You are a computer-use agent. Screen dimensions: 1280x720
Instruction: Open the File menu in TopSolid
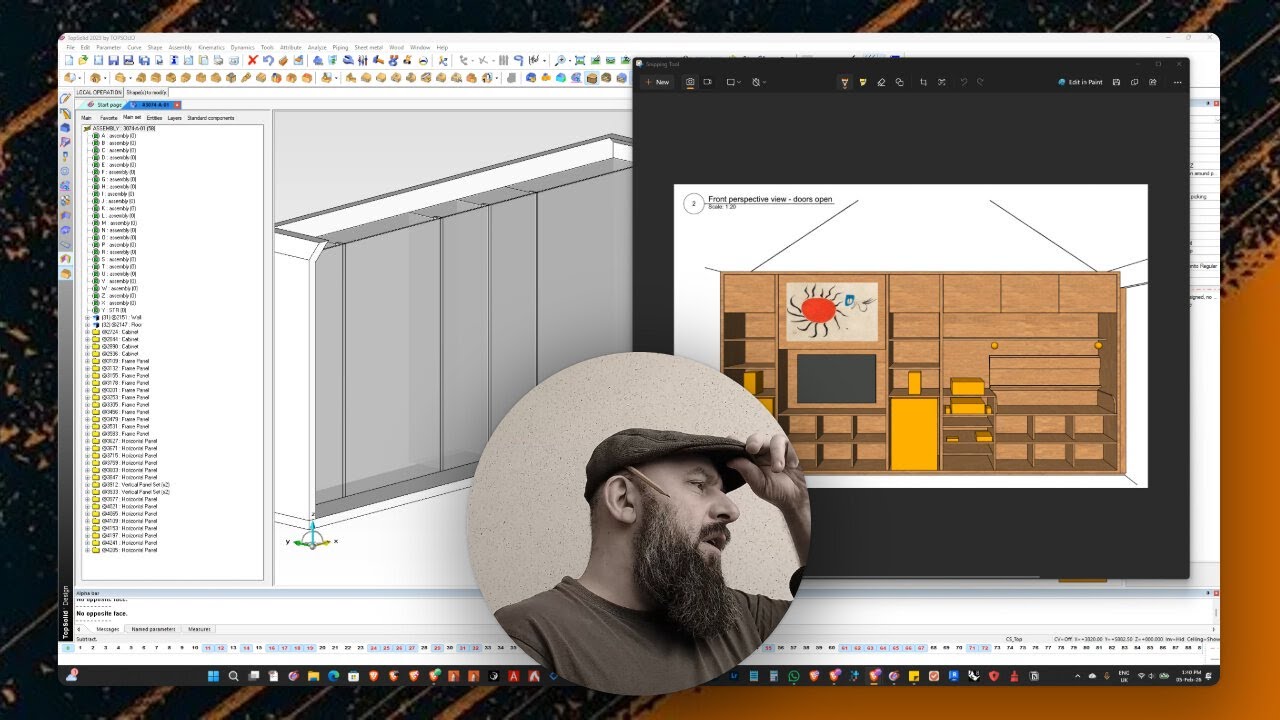click(70, 47)
